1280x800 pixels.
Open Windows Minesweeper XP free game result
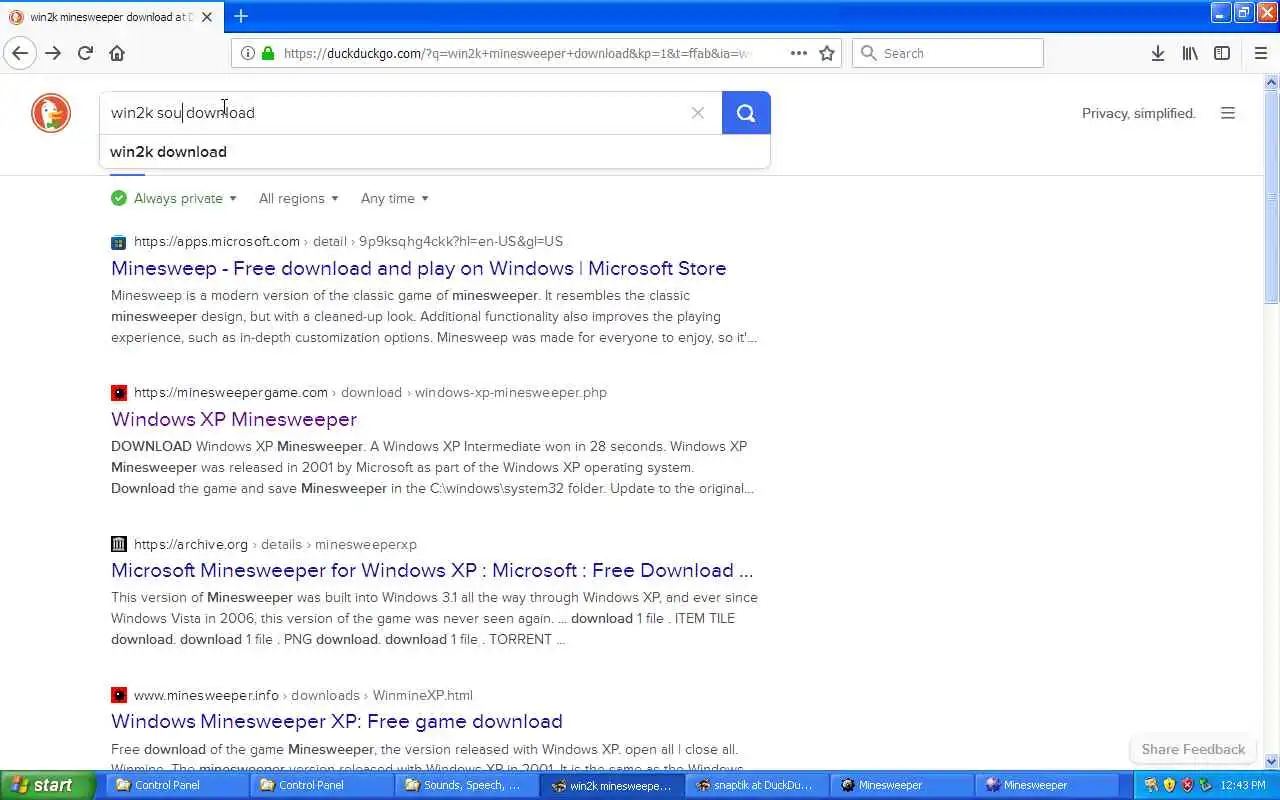point(336,721)
